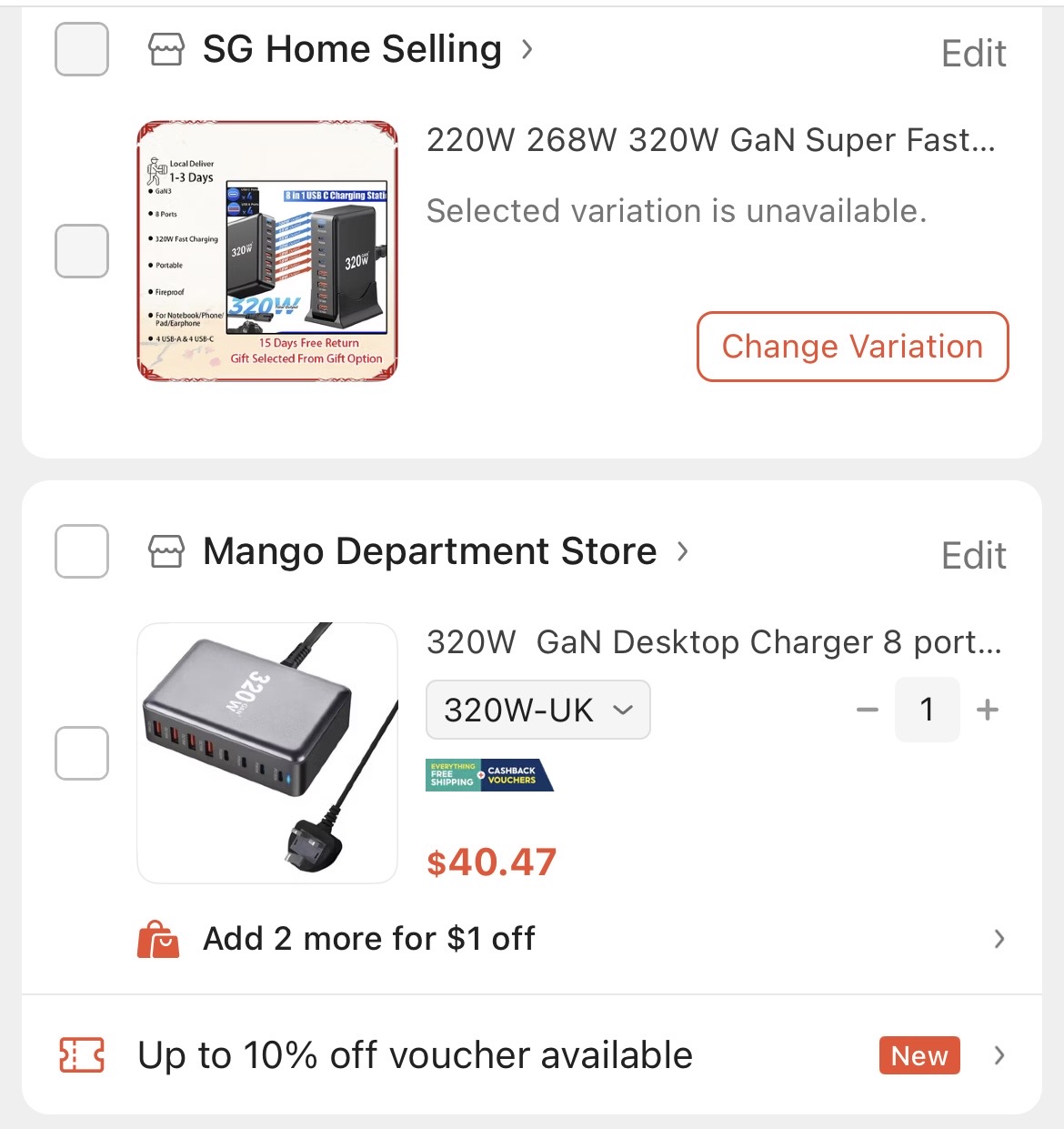Click the shopping bag bundle deal icon

pos(158,939)
